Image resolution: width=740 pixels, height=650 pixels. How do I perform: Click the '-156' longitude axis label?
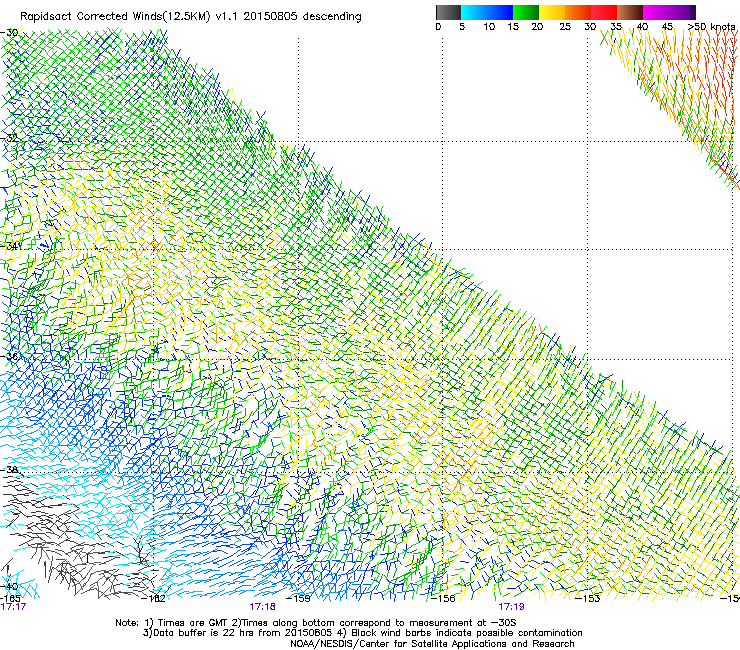pos(443,599)
